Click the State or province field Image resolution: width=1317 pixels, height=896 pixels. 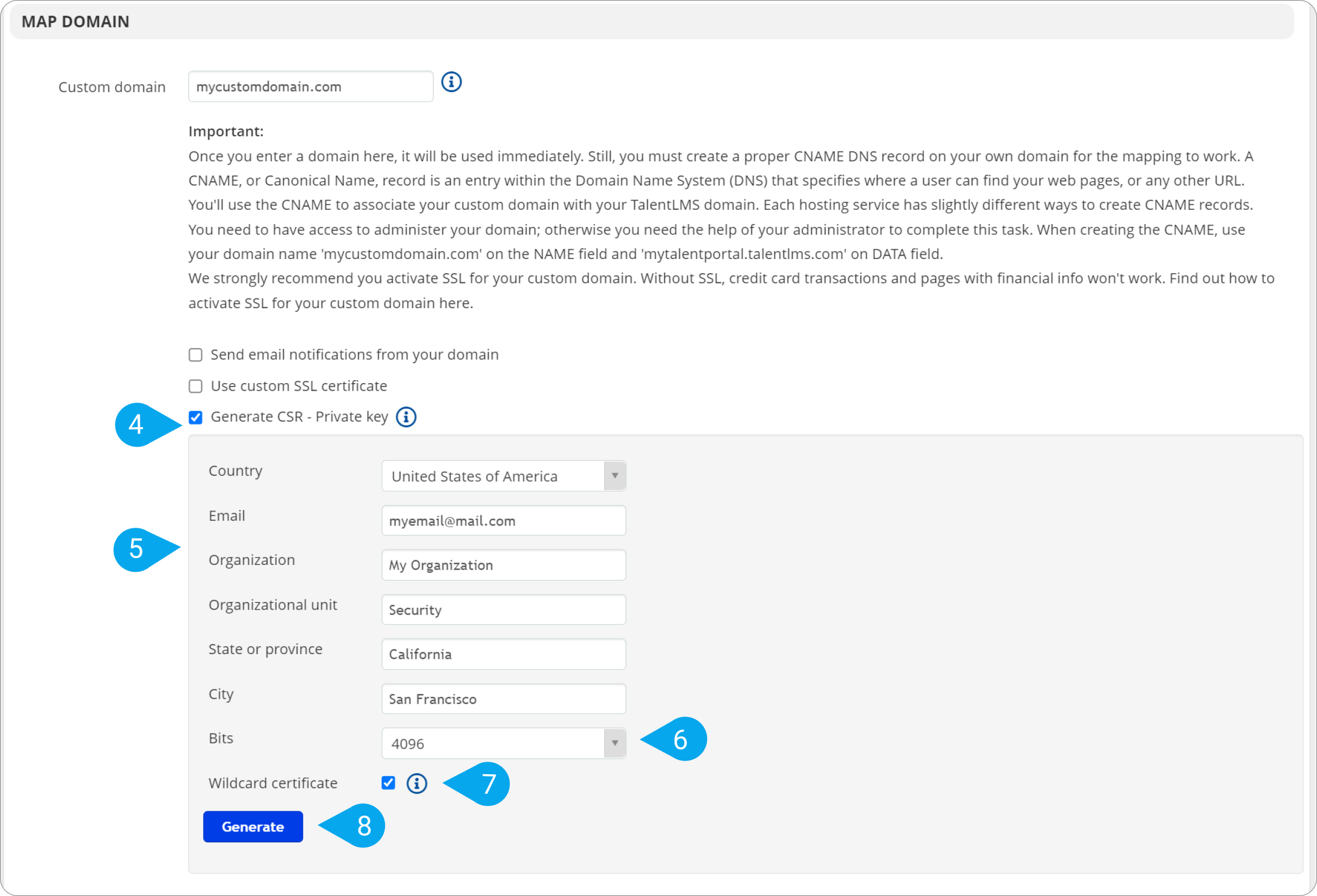[x=503, y=654]
